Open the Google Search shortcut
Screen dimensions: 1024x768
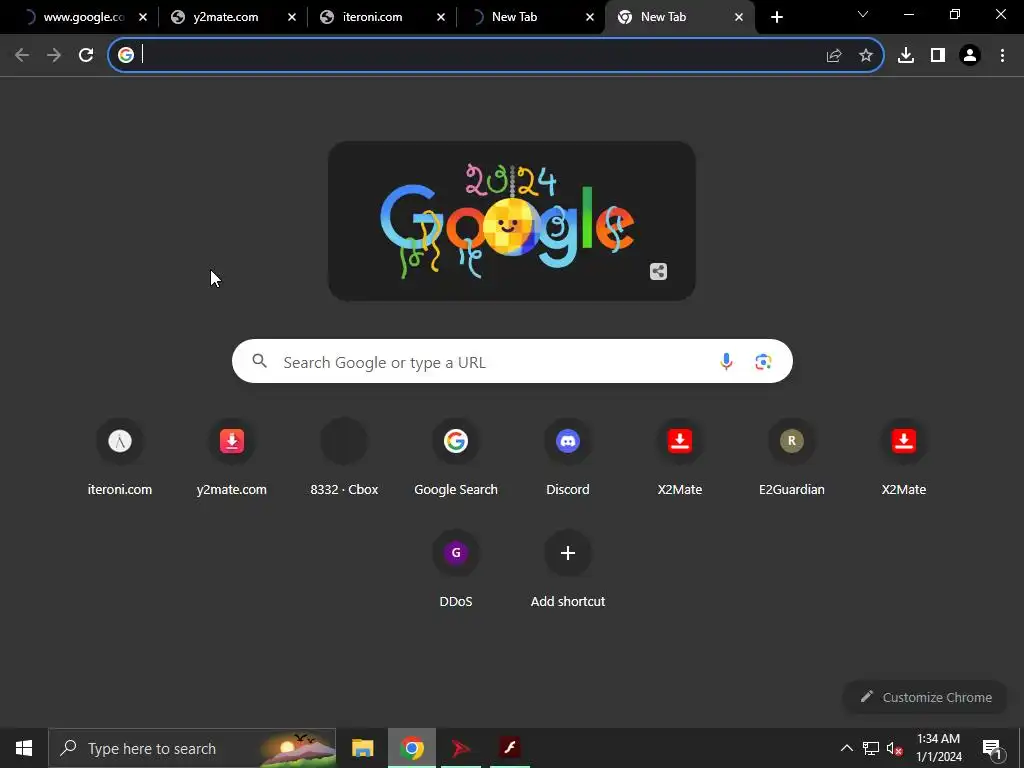tap(456, 459)
